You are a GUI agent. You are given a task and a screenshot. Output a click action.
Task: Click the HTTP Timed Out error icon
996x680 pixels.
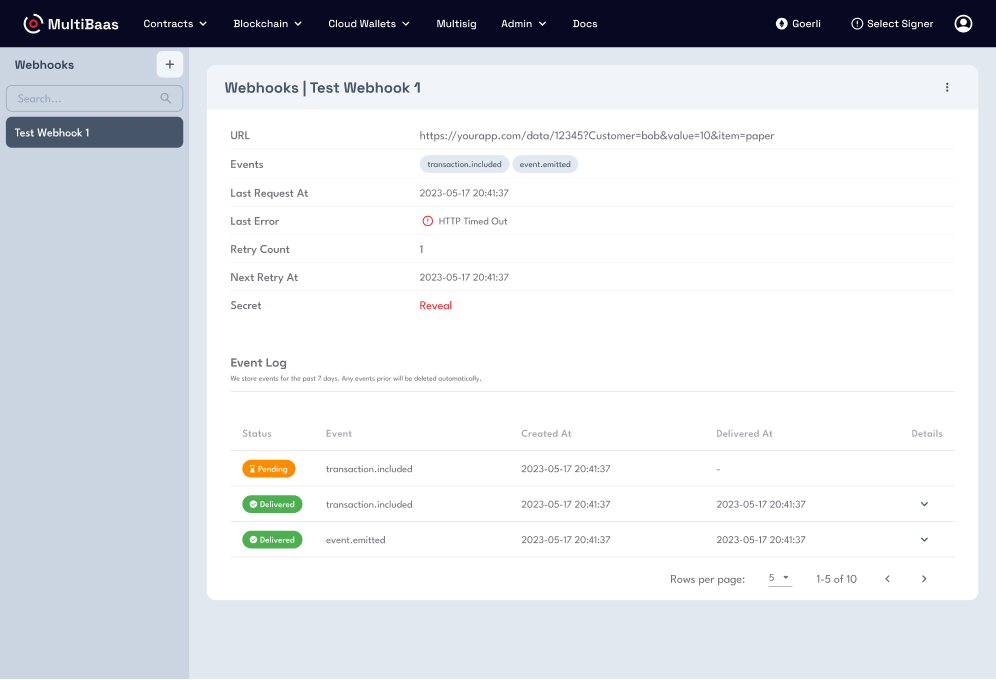(428, 221)
